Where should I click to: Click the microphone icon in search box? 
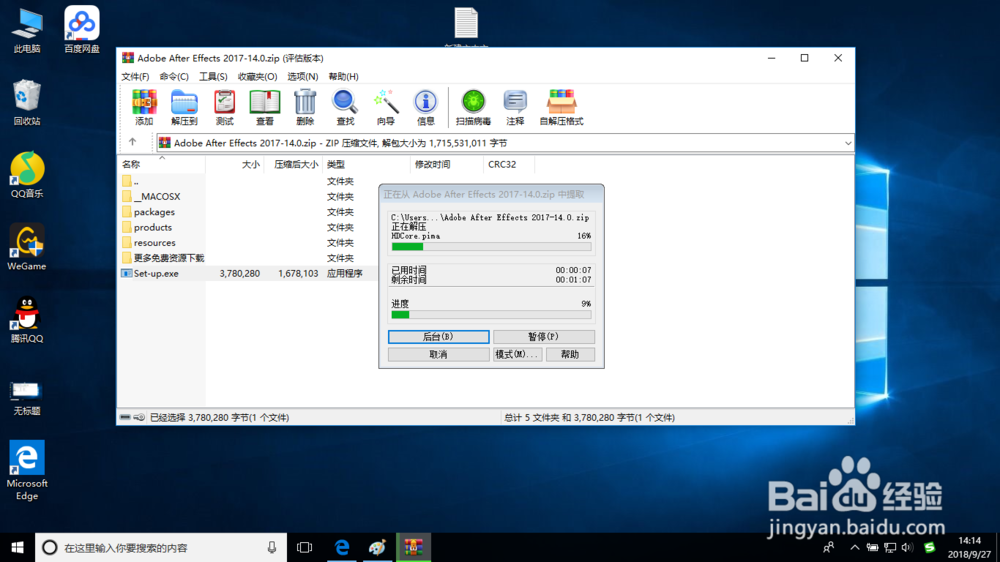coord(272,547)
